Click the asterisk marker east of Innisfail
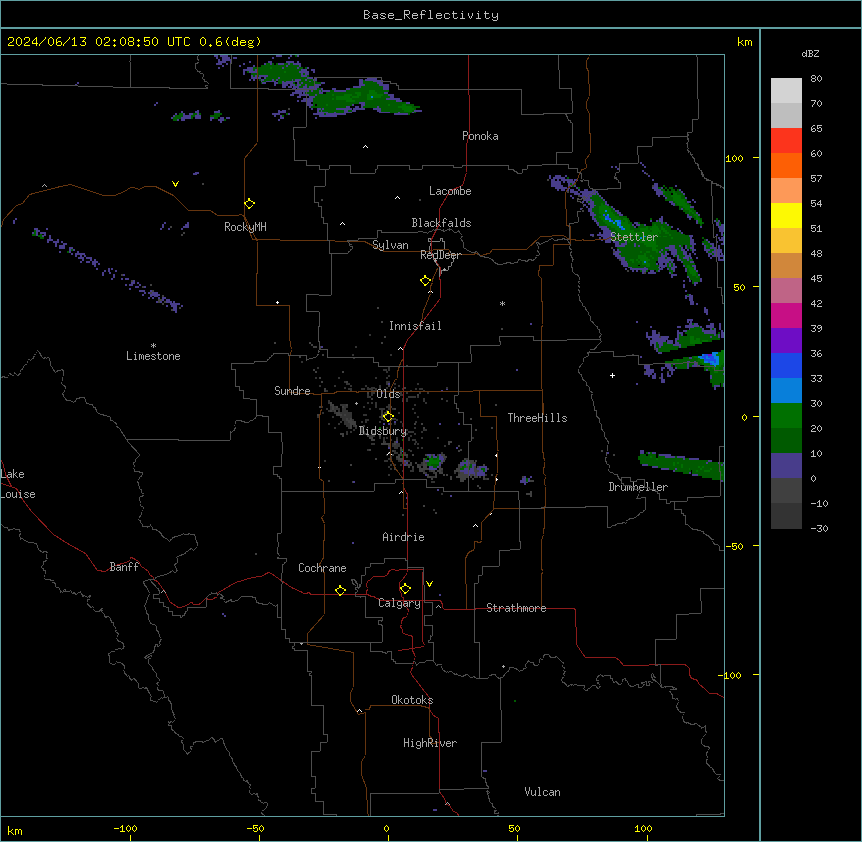 (502, 303)
